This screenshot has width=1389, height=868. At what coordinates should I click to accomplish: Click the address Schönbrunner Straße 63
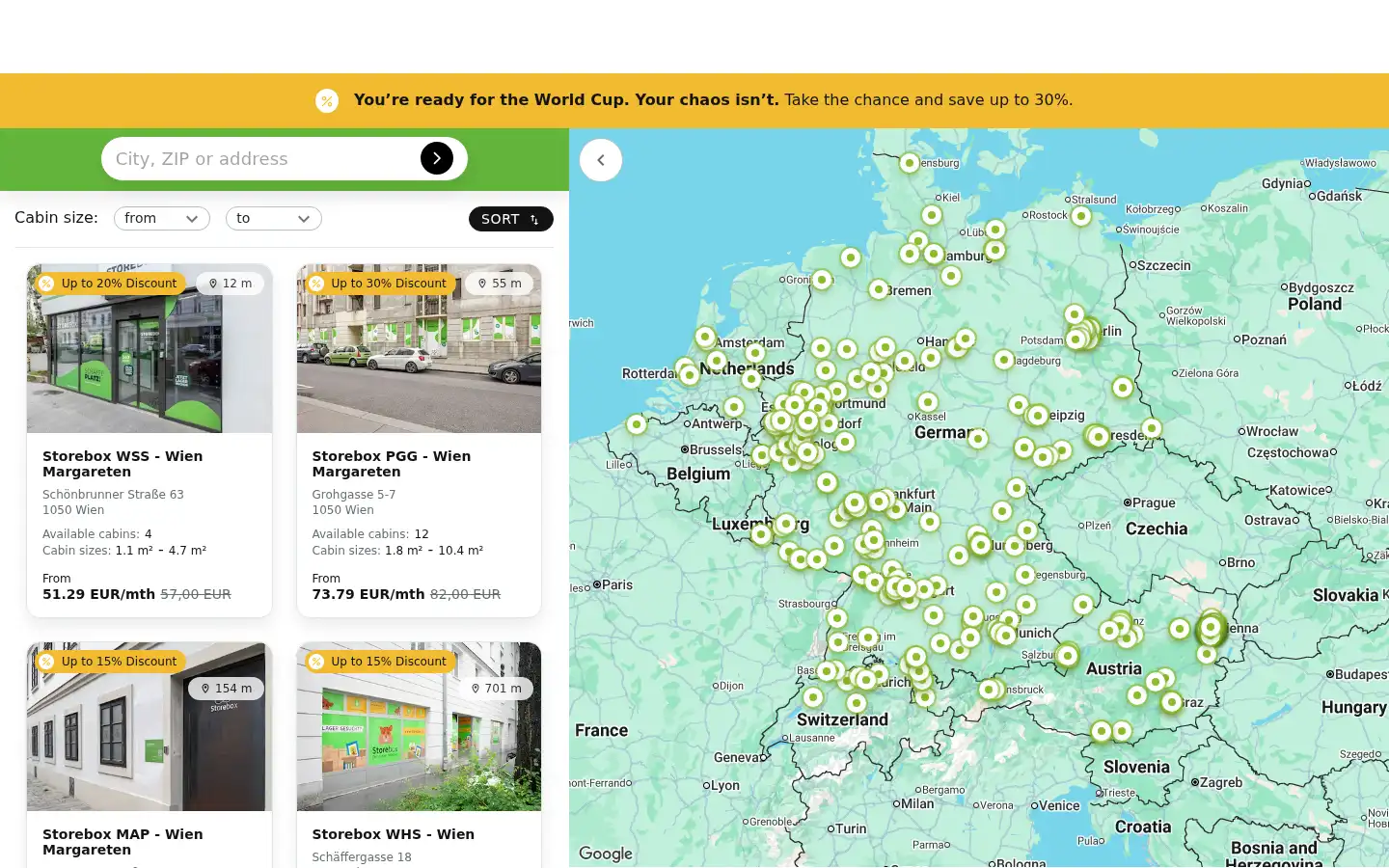pyautogui.click(x=113, y=495)
